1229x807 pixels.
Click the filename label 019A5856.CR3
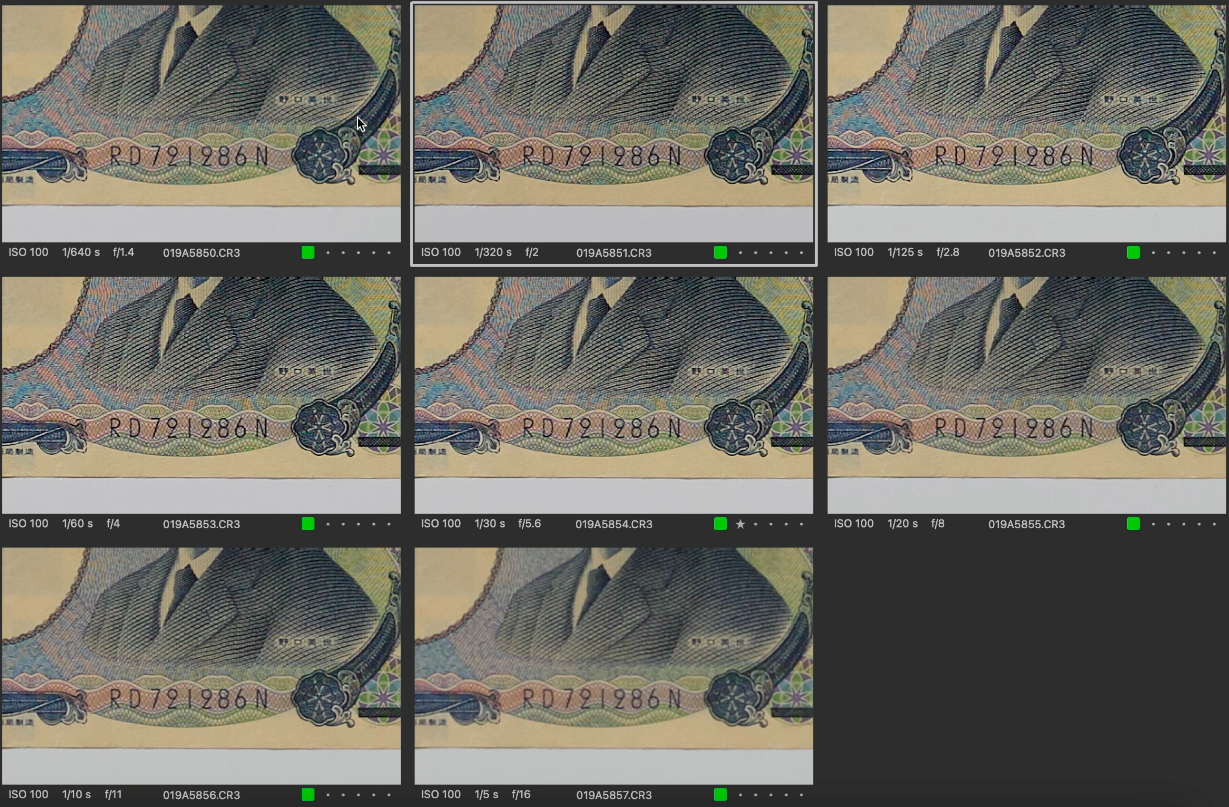click(x=201, y=795)
